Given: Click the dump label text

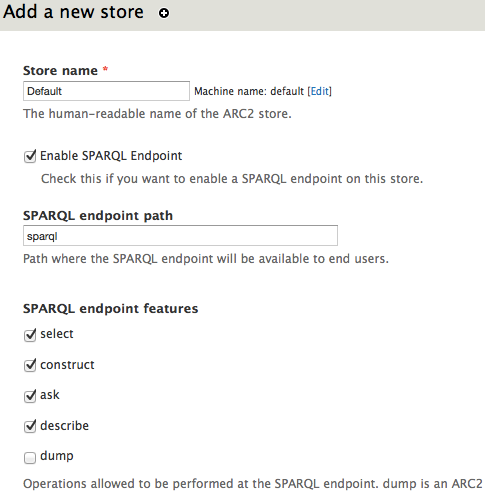Looking at the screenshot, I should pyautogui.click(x=57, y=456).
